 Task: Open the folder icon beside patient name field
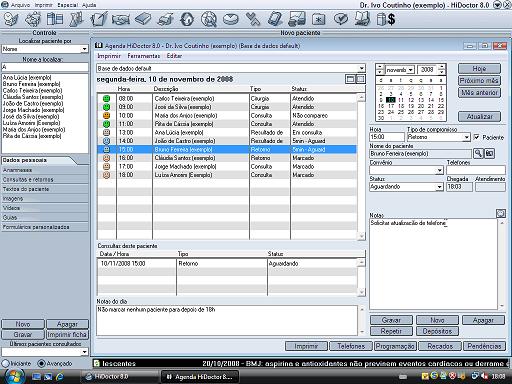pos(489,153)
